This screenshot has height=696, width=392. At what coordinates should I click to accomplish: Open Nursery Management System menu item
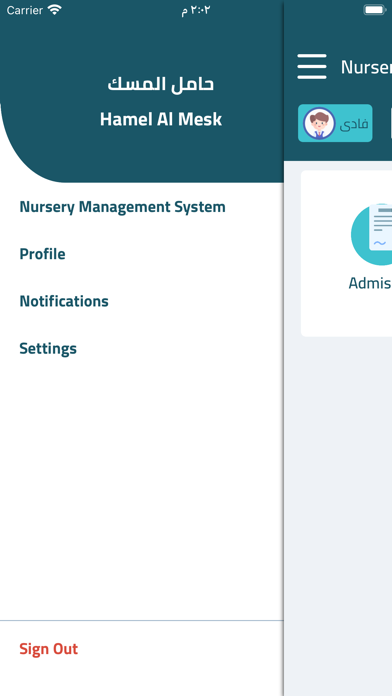pos(123,207)
